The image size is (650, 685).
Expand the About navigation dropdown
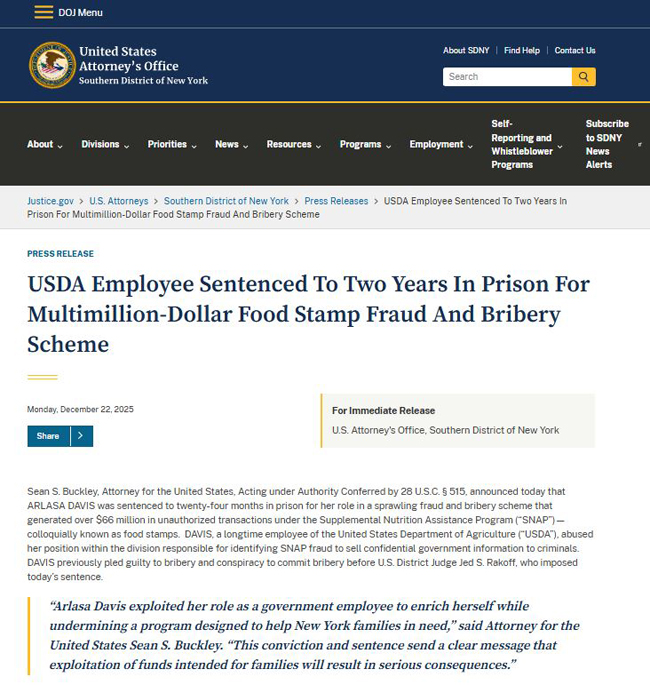[x=44, y=144]
